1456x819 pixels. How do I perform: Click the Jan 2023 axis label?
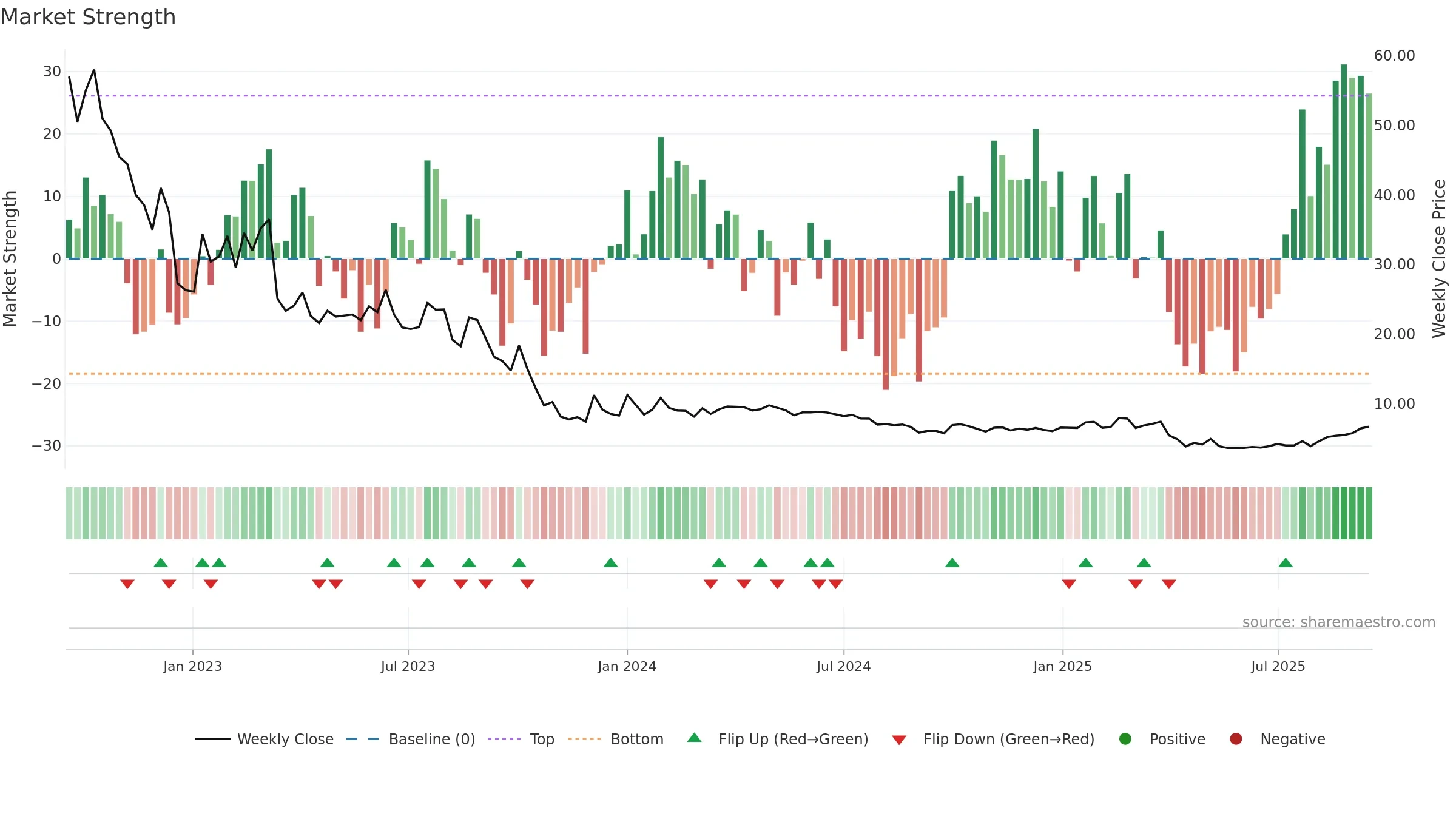tap(192, 666)
